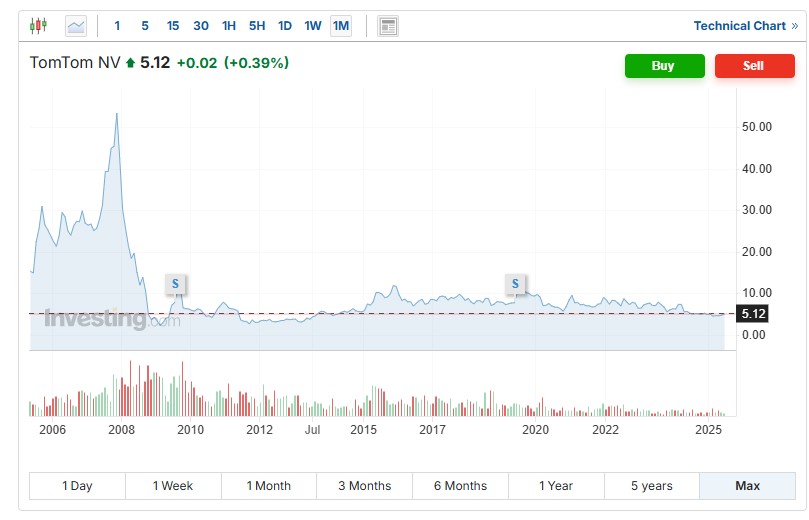Show the 1 Day range
Viewport: 809px width, 520px height.
coord(77,486)
